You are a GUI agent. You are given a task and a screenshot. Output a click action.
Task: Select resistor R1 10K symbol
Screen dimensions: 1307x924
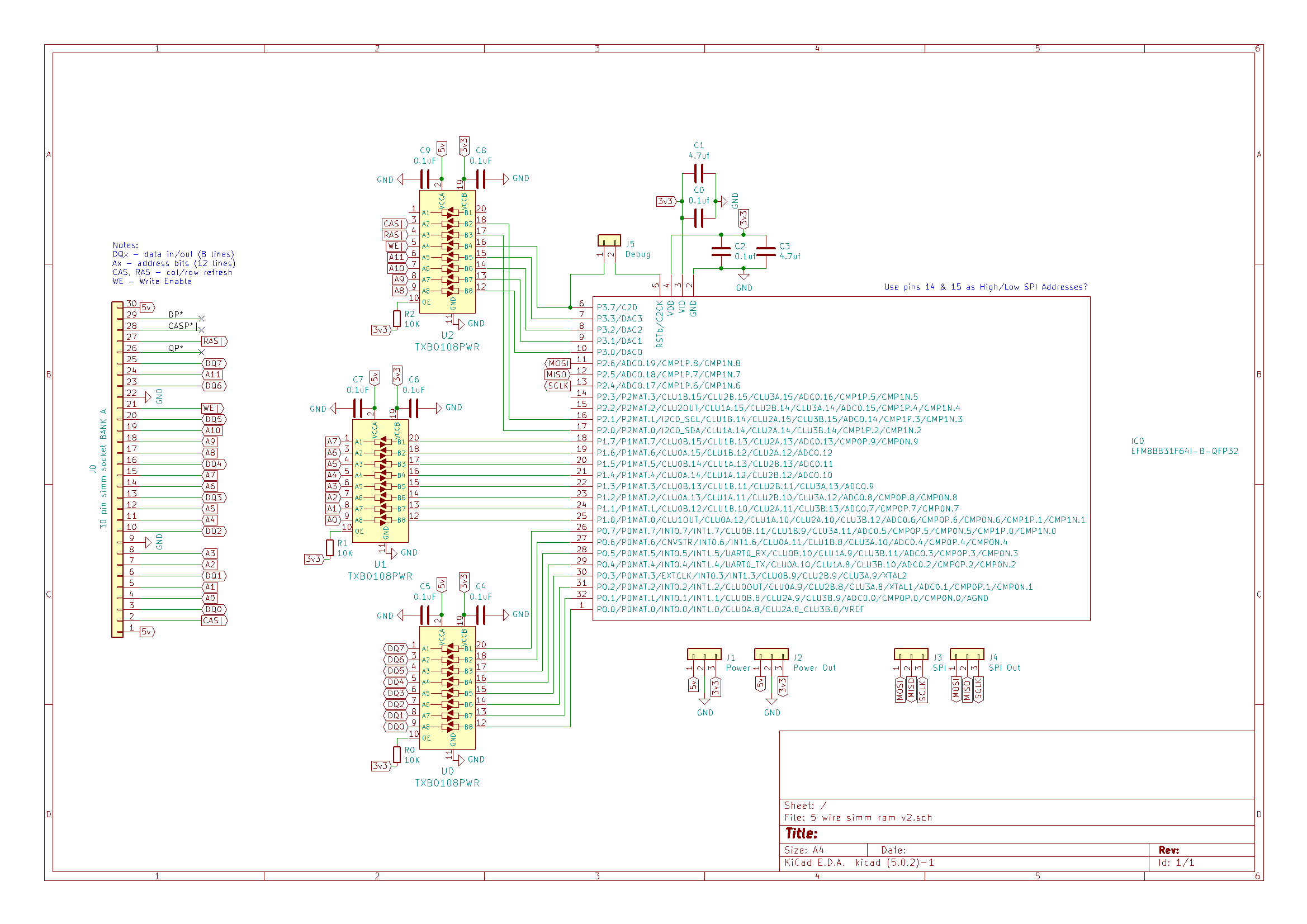coord(330,547)
